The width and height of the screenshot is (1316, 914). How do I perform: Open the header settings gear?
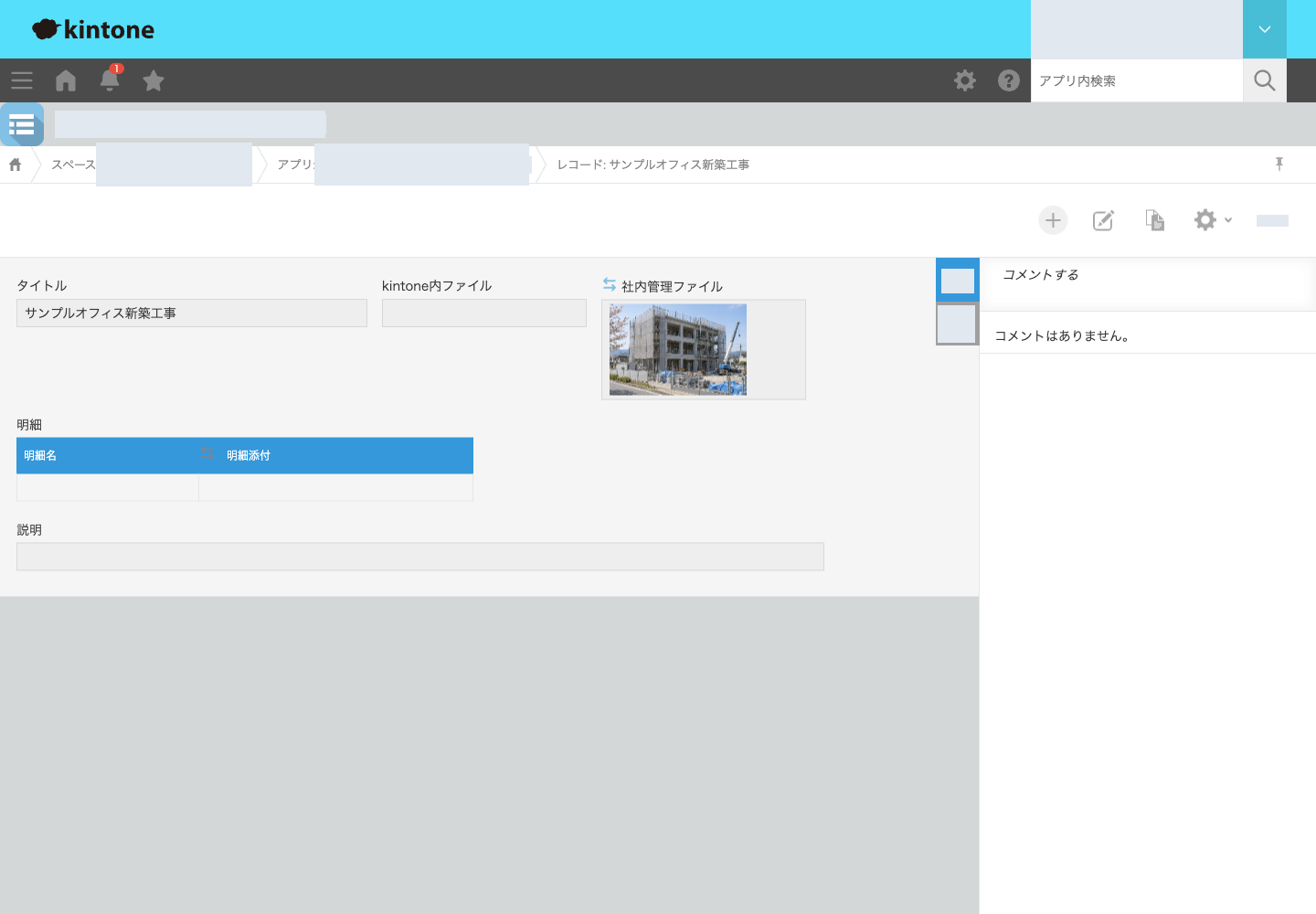point(965,80)
